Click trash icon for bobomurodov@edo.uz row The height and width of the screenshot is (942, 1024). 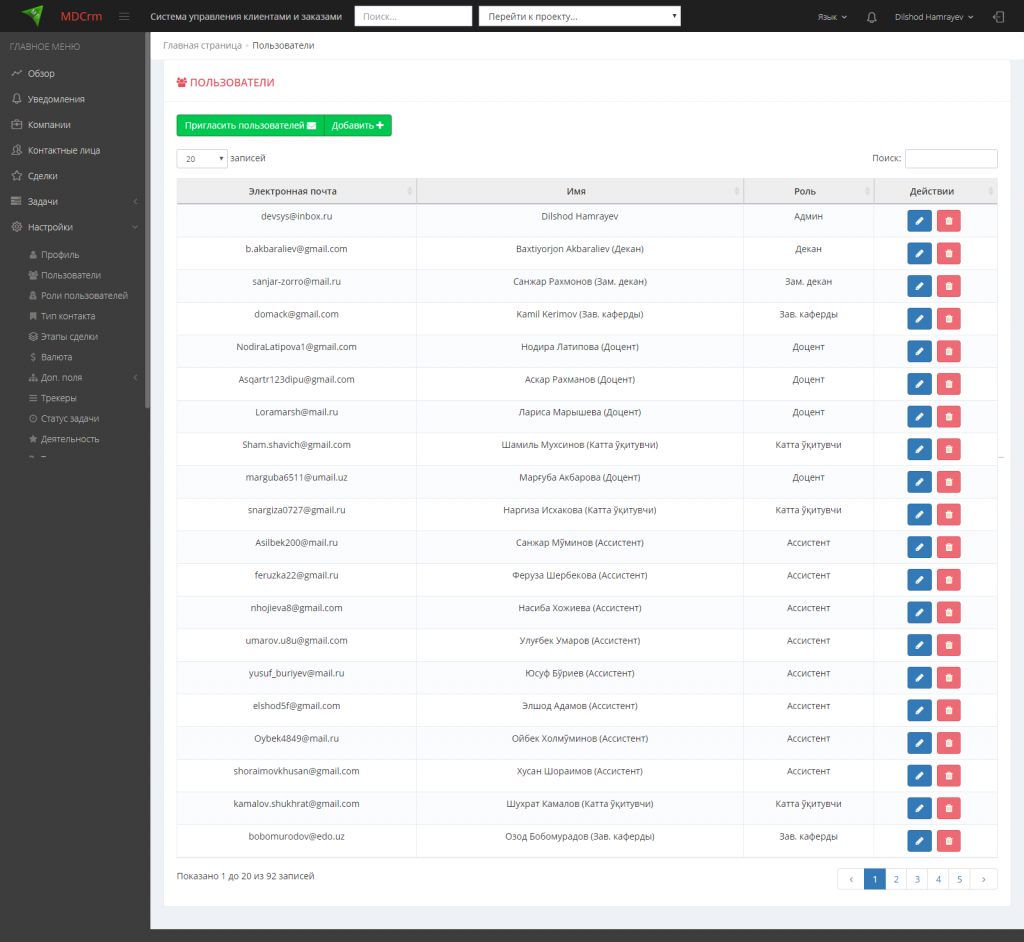948,841
